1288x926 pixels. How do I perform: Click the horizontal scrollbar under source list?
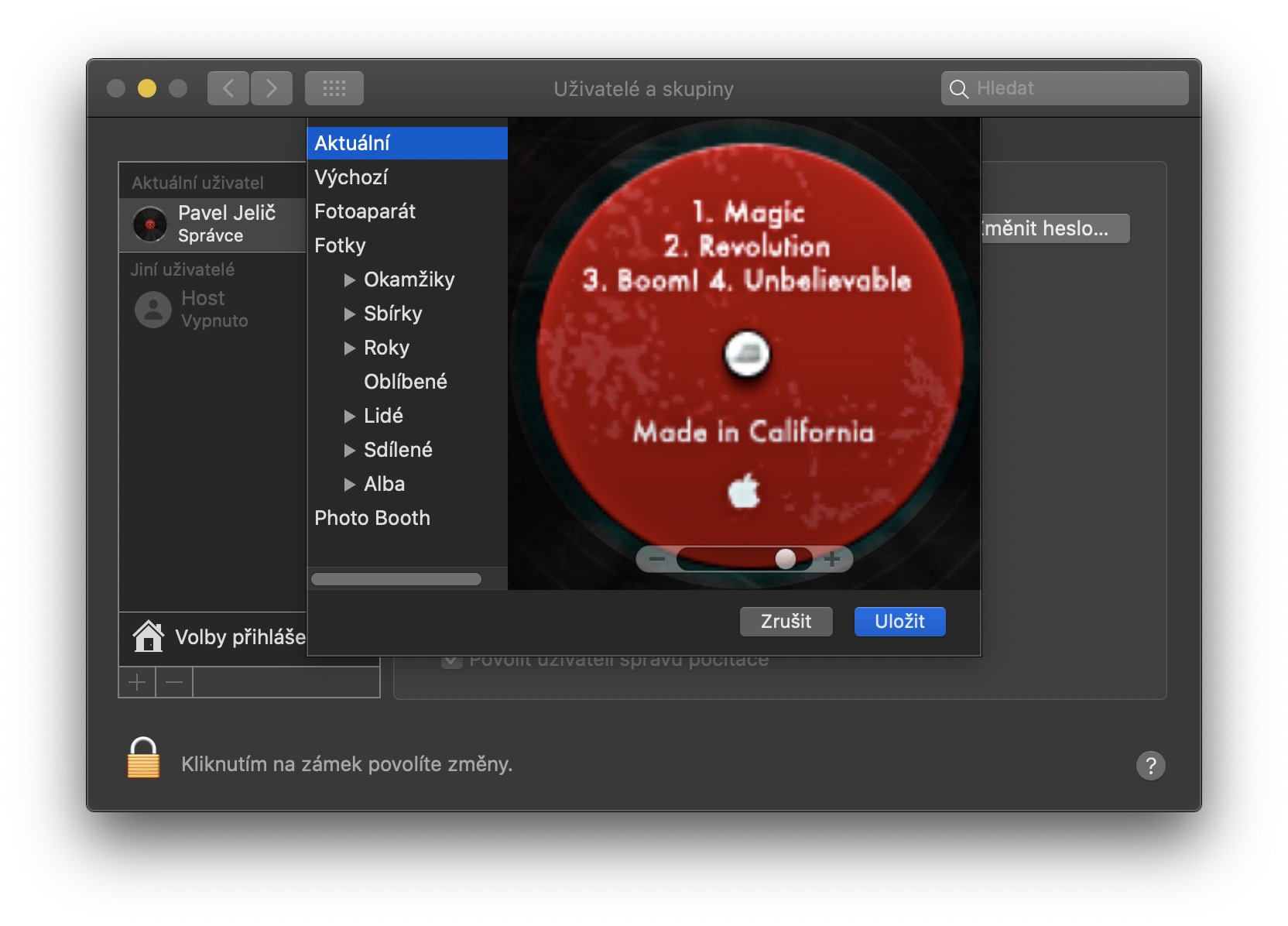point(396,579)
